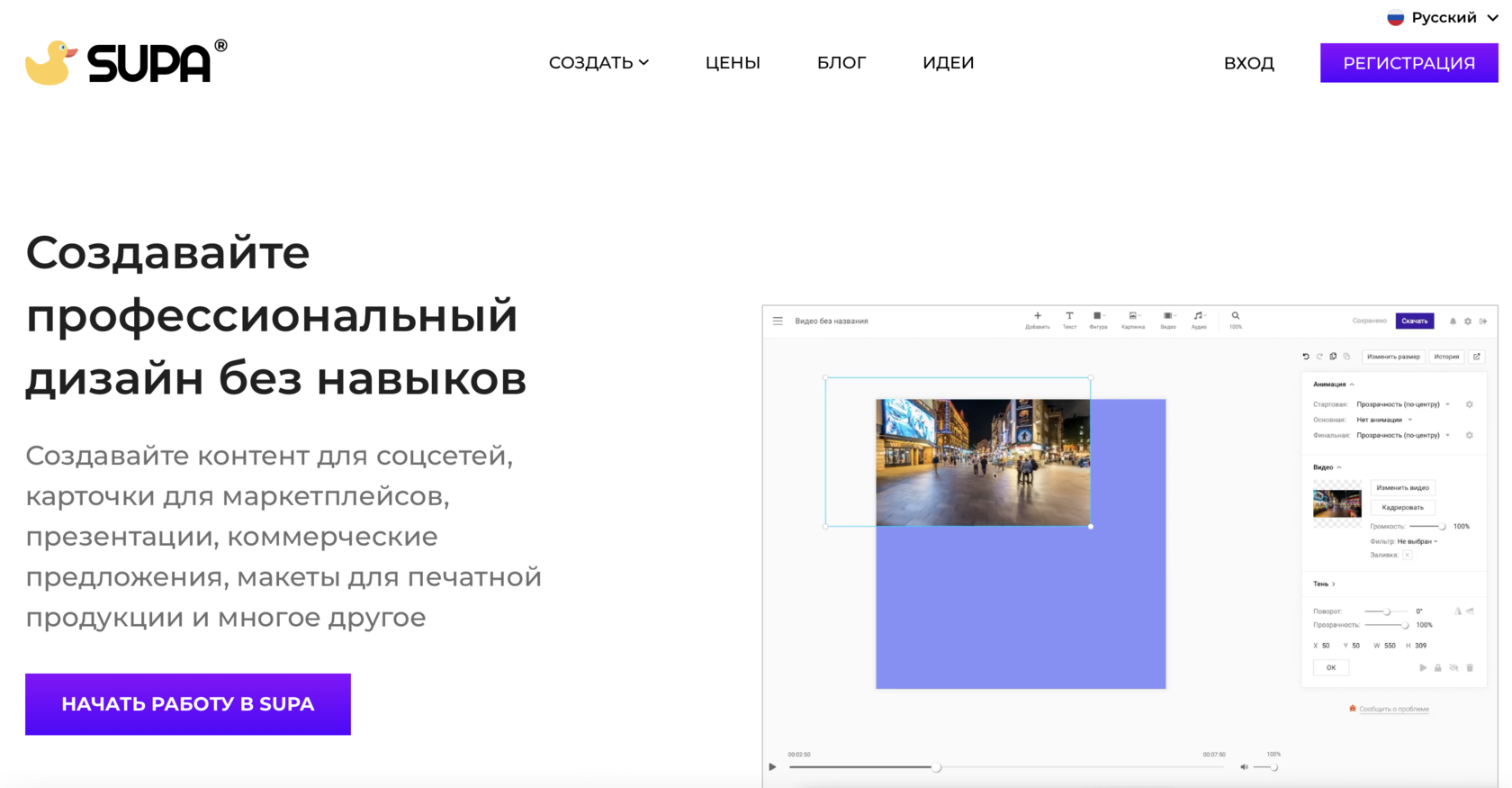Image resolution: width=1512 pixels, height=788 pixels.
Task: Expand the Тень section
Action: click(1324, 584)
